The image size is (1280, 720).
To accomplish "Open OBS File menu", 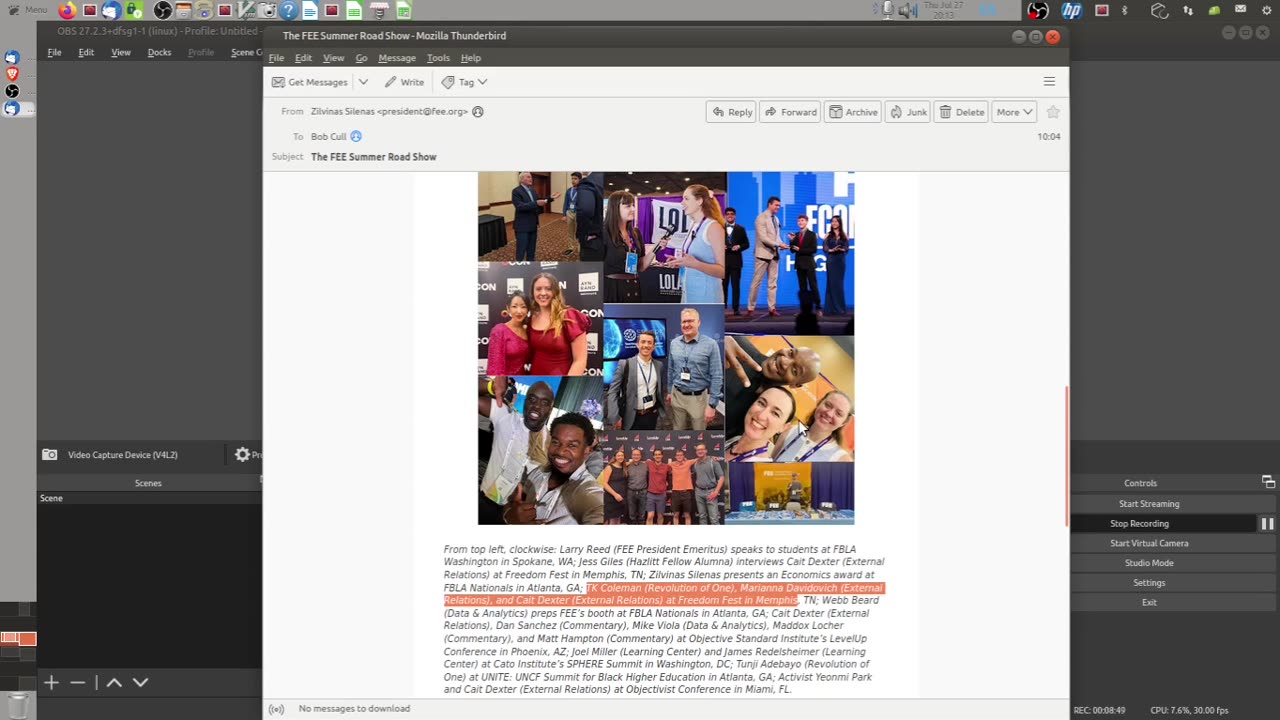I will (55, 52).
